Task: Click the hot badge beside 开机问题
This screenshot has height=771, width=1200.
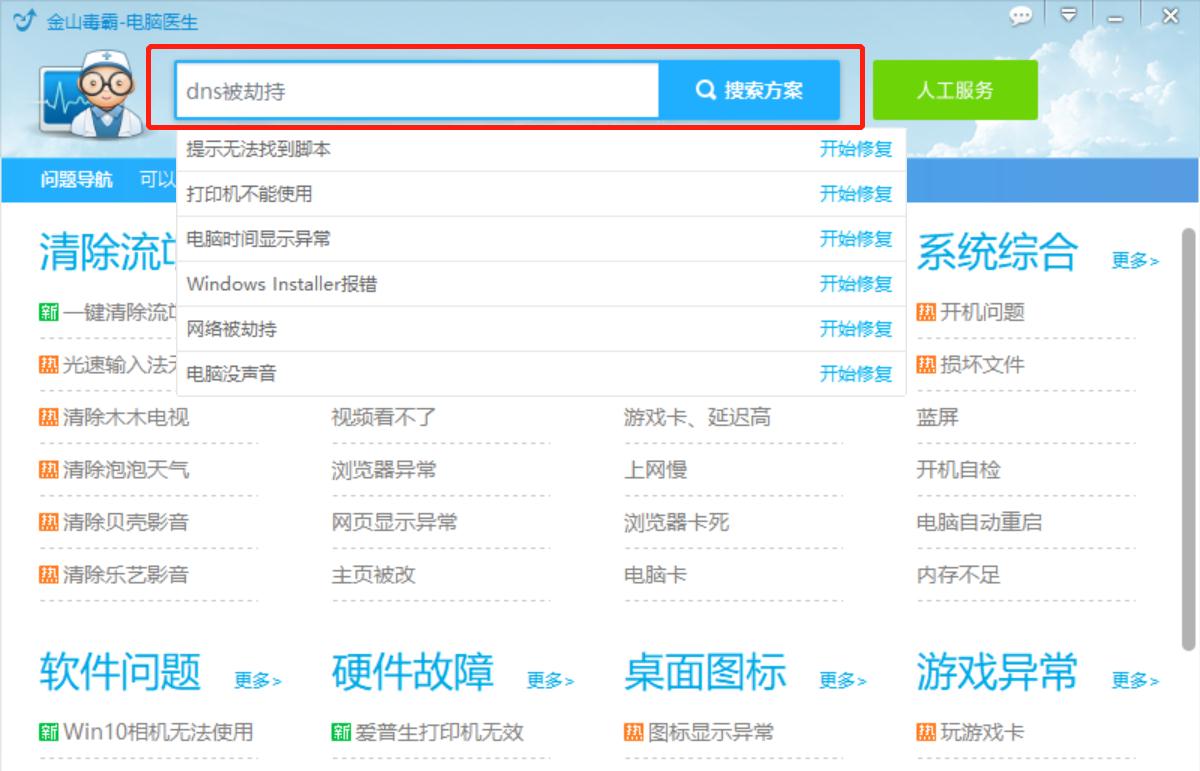Action: (x=926, y=312)
